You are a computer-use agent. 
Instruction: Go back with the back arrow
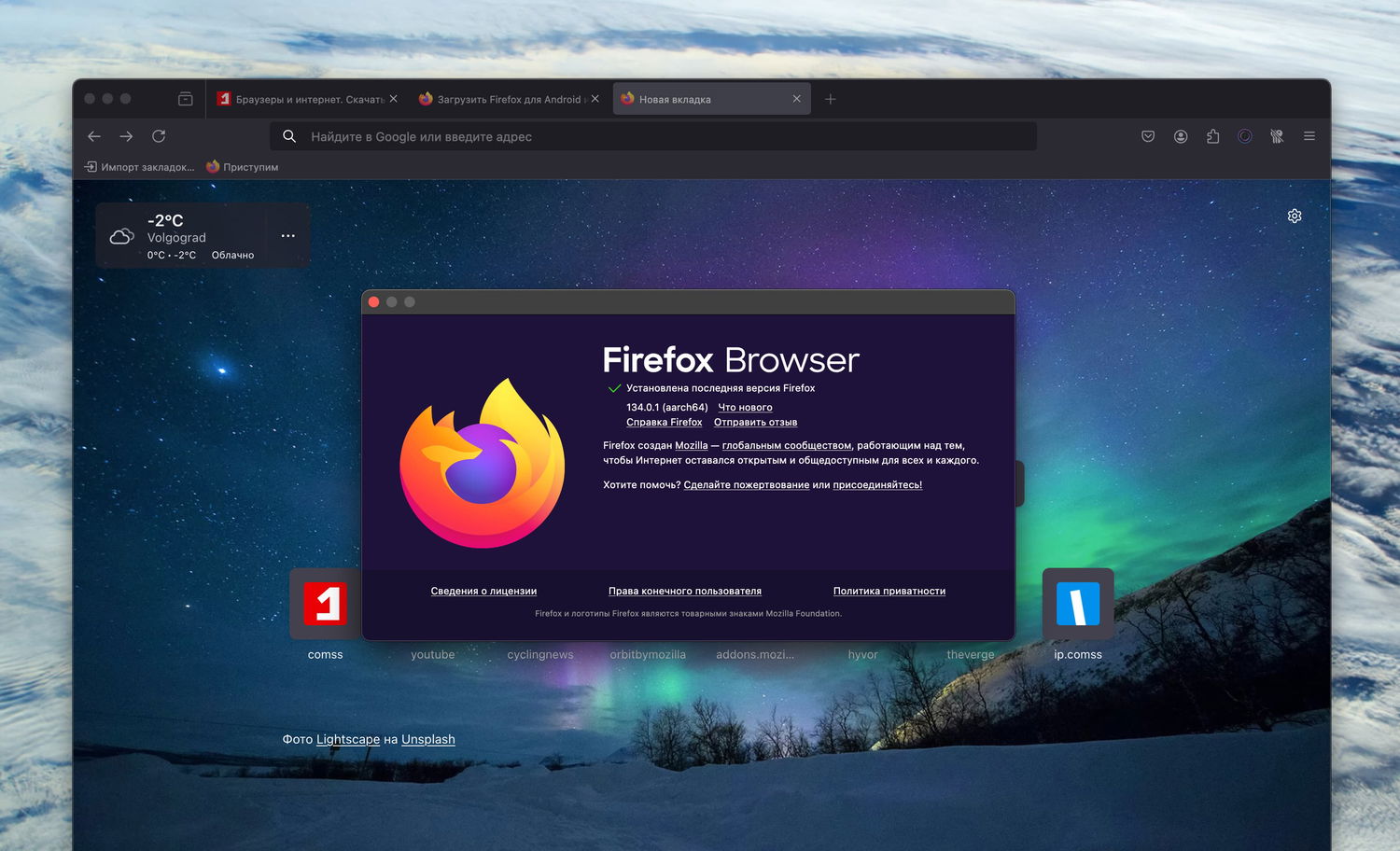click(x=94, y=136)
